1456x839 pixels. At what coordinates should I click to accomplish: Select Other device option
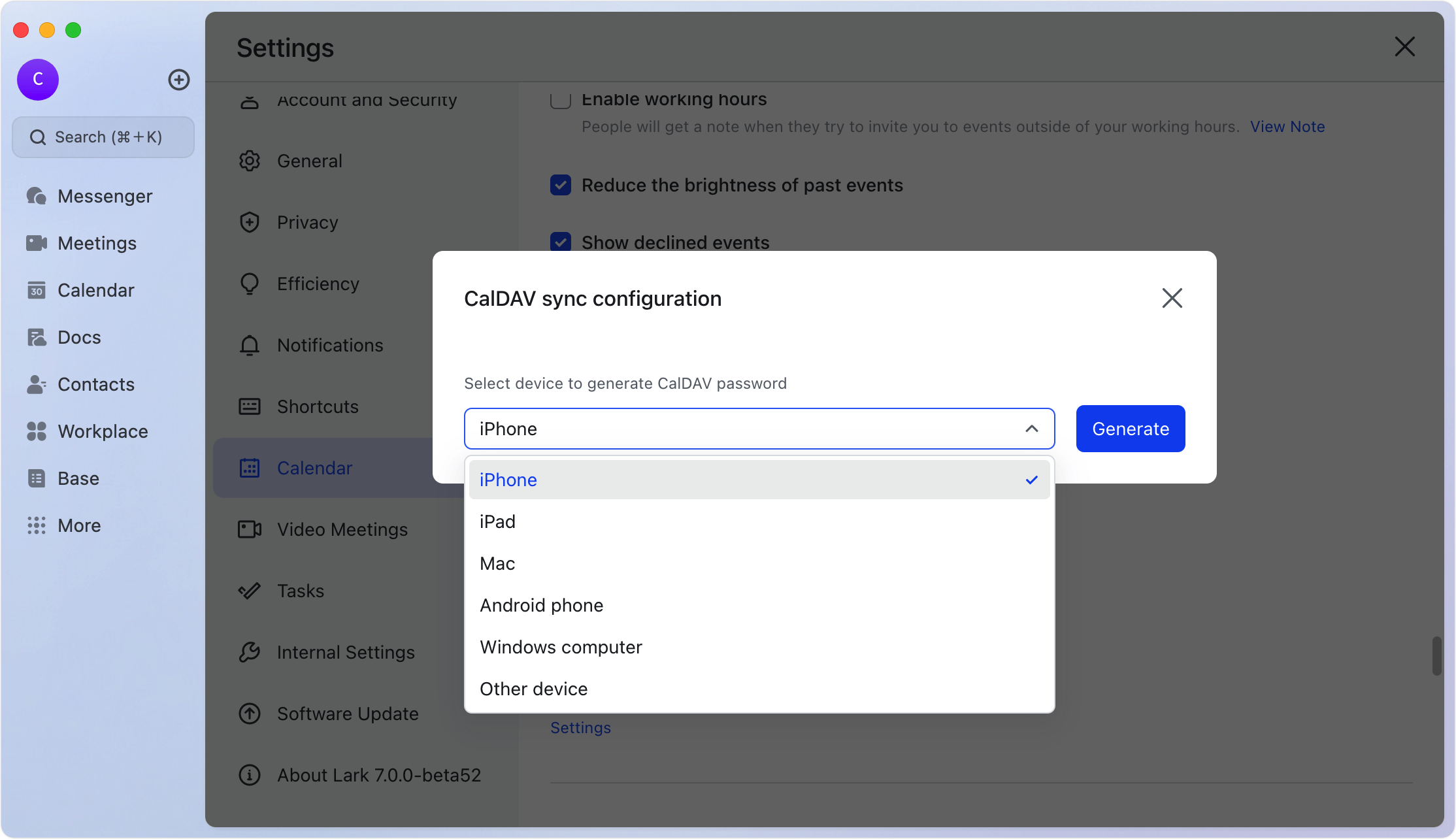[x=533, y=689]
